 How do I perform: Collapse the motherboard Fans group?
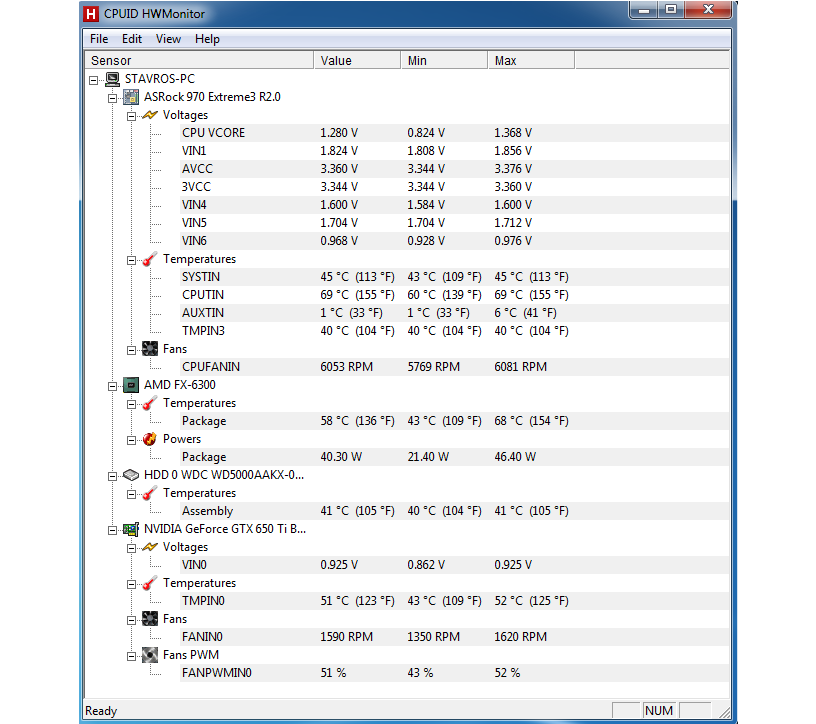click(132, 350)
